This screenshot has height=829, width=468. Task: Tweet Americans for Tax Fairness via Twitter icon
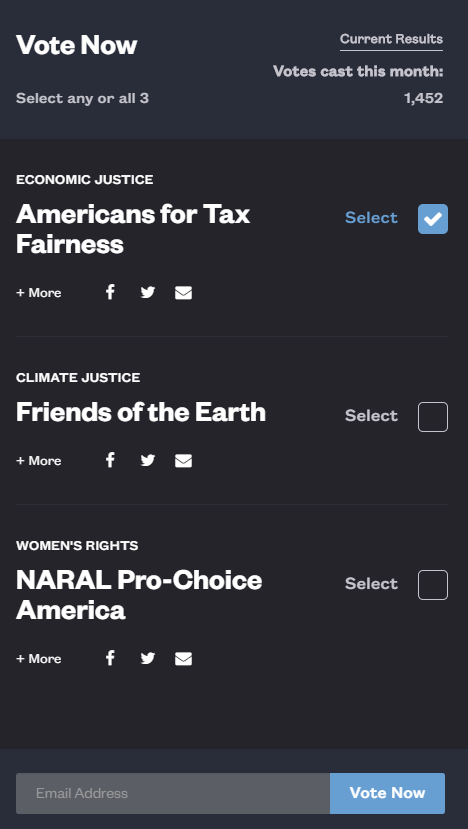pos(148,292)
